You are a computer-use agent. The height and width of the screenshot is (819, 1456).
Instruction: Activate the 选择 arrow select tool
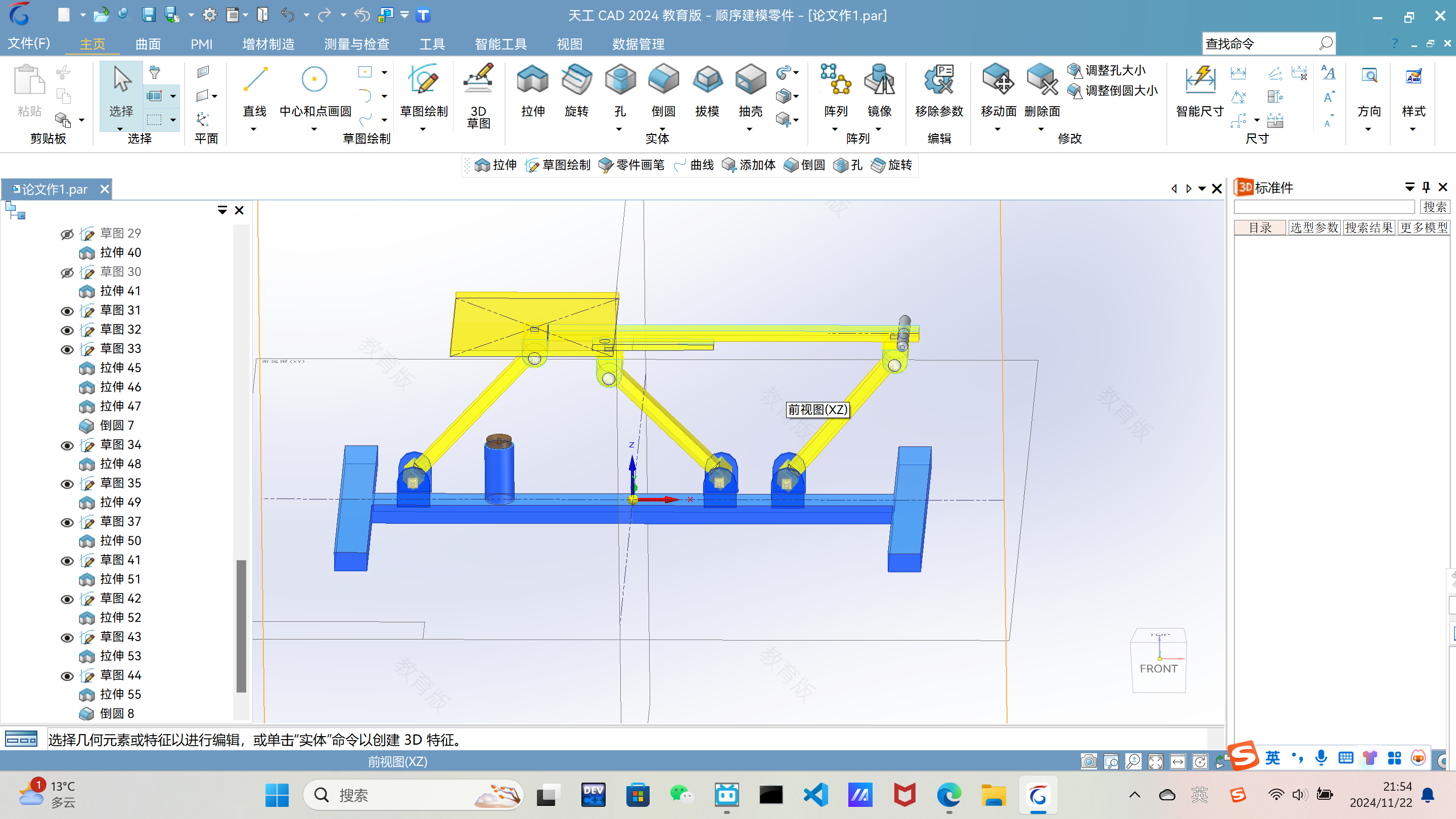click(x=121, y=90)
